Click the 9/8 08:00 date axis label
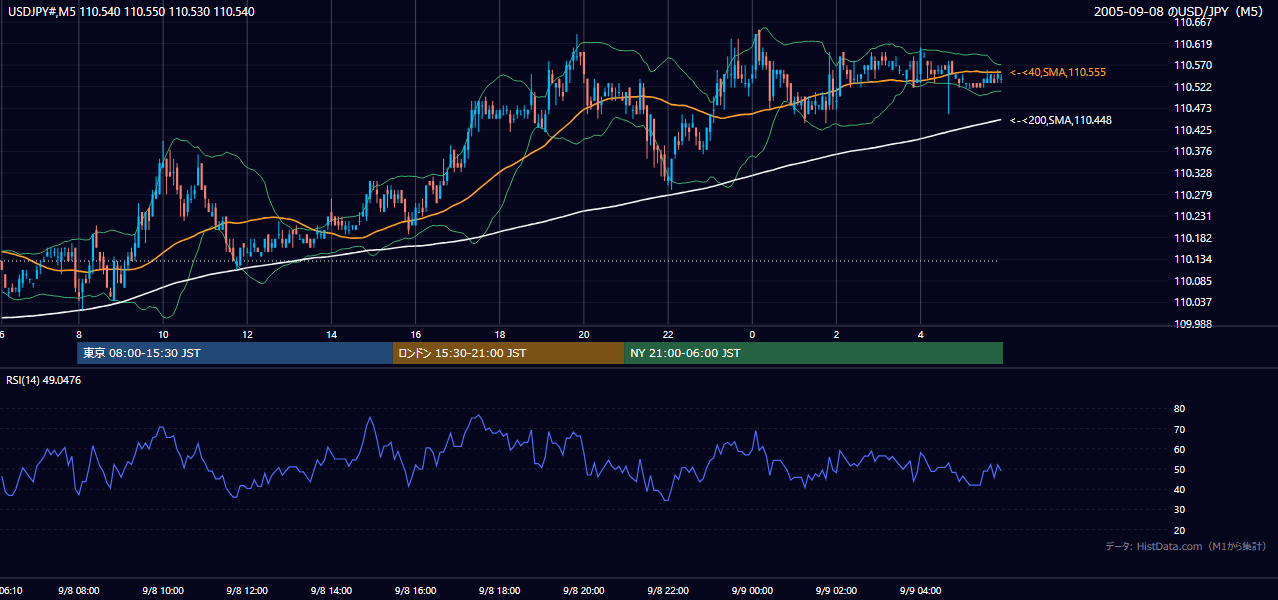Viewport: 1278px width, 600px height. pyautogui.click(x=78, y=591)
